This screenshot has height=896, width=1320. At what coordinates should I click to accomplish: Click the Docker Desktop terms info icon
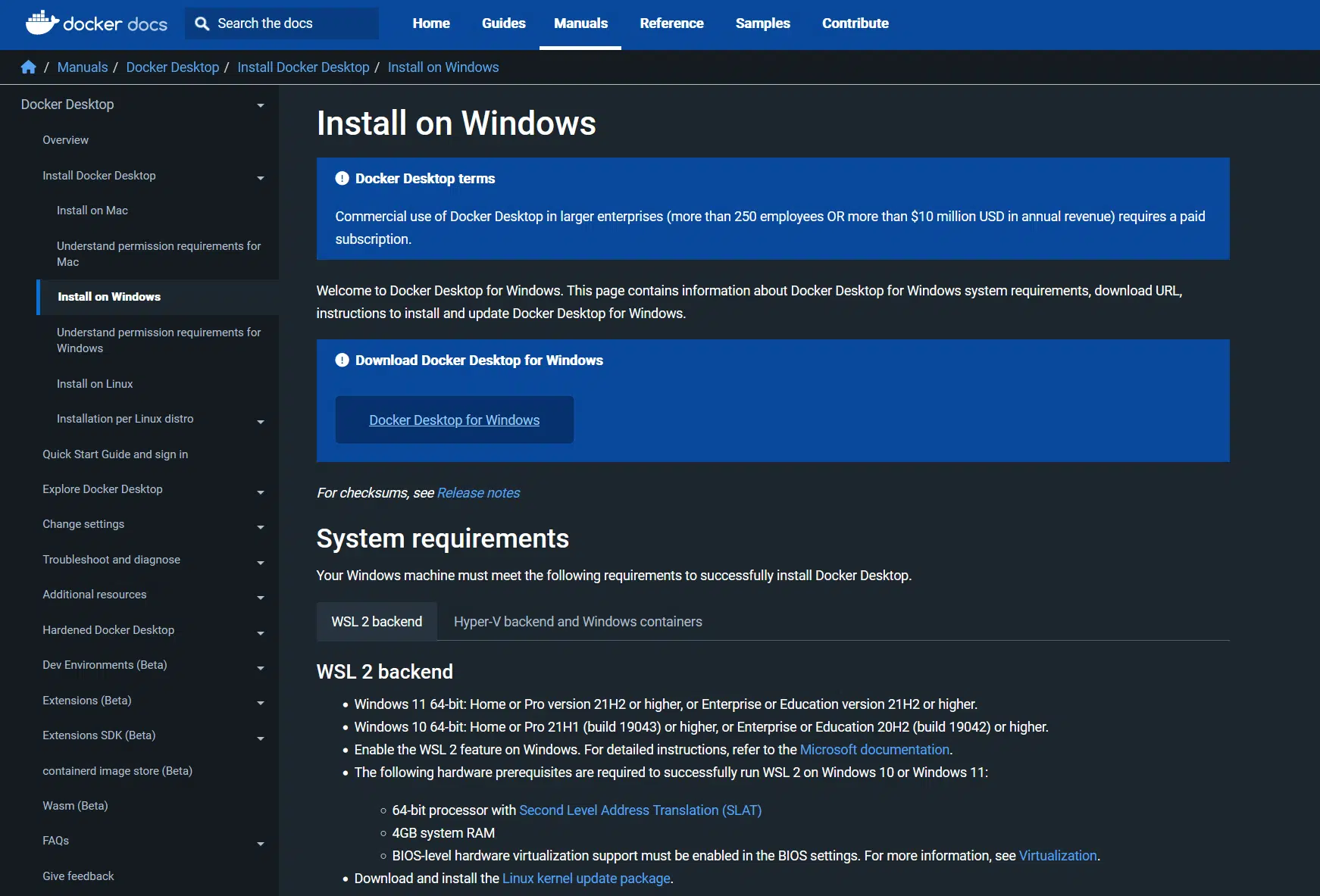(x=342, y=179)
